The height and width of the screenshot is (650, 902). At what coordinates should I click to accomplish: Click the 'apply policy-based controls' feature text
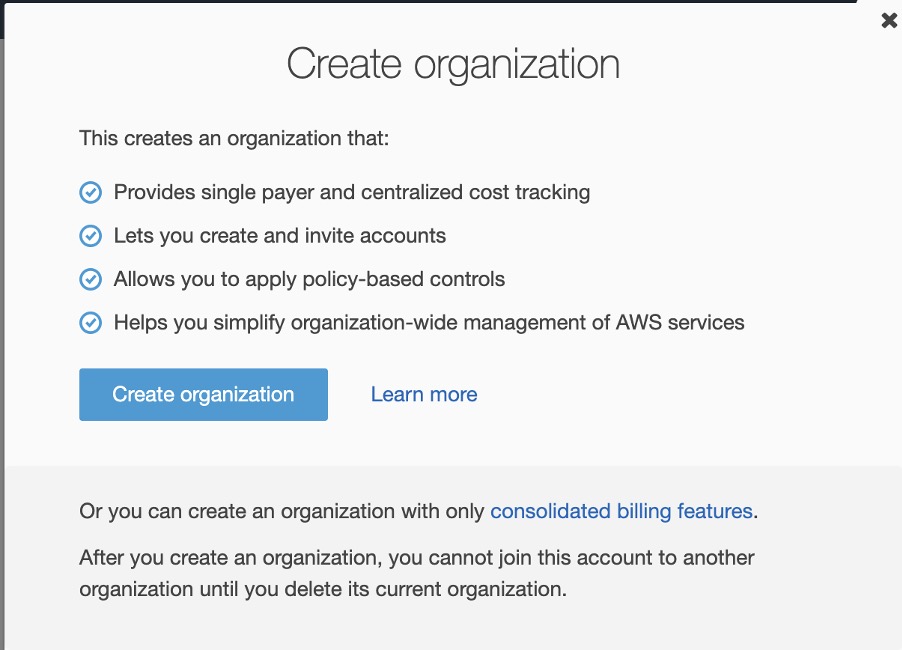(309, 279)
